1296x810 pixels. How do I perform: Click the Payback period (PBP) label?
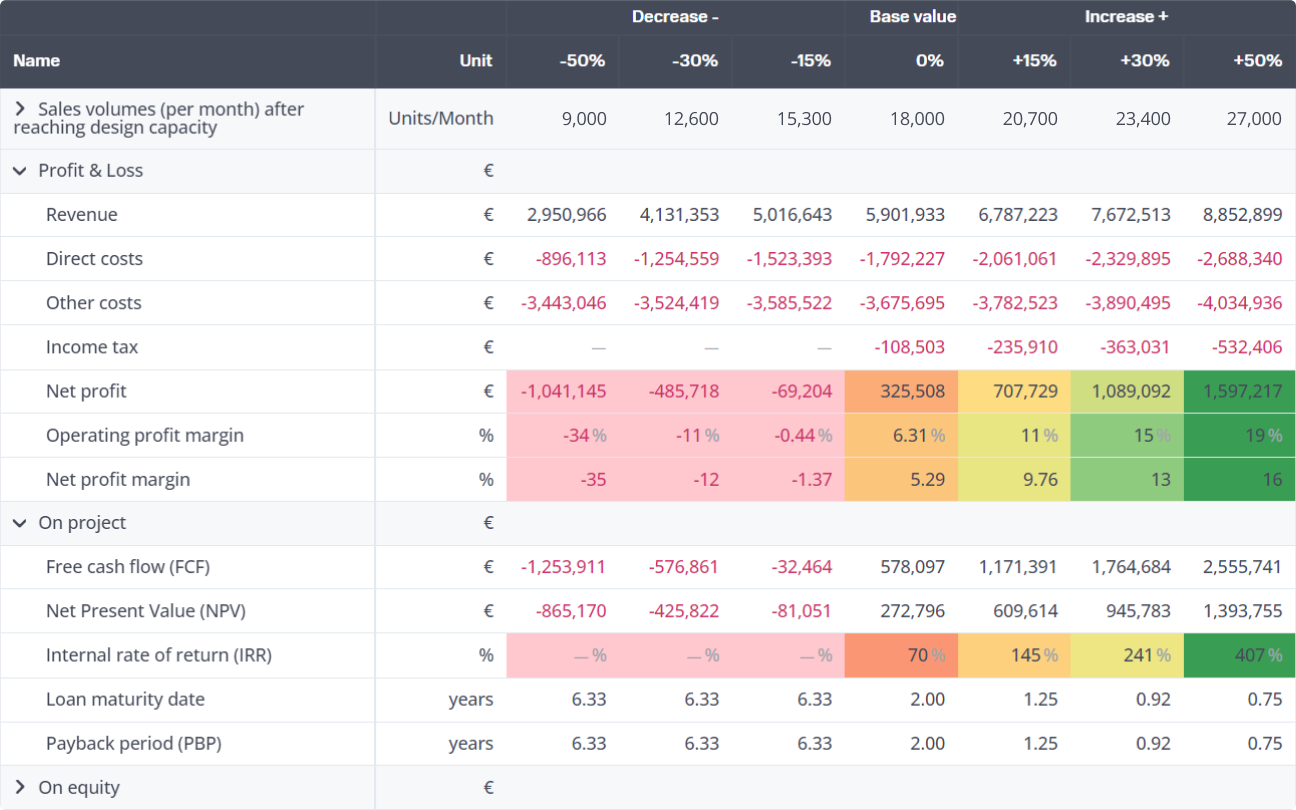click(134, 743)
